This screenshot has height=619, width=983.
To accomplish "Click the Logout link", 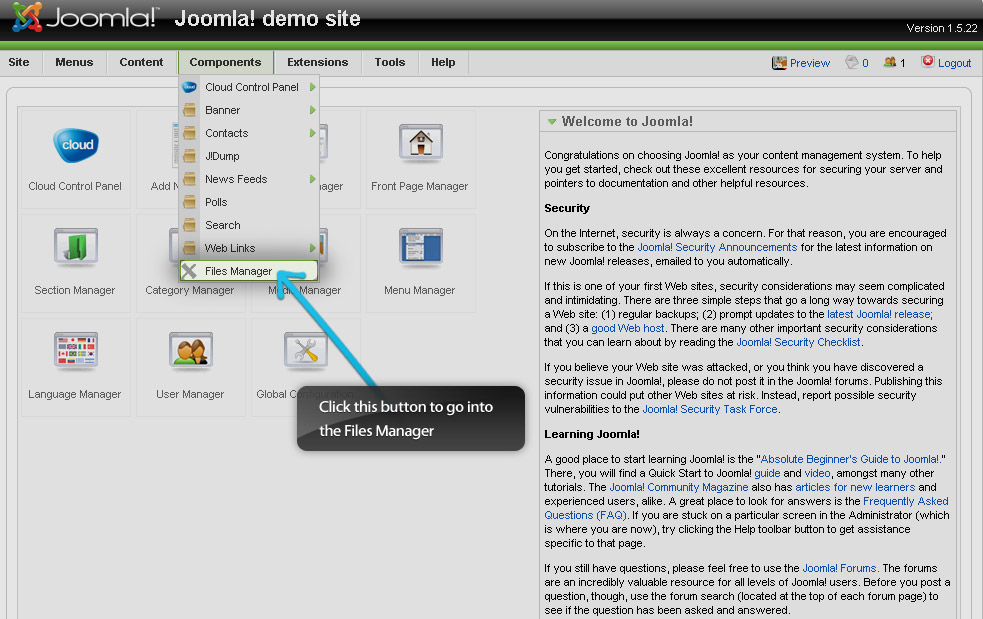I will click(954, 63).
